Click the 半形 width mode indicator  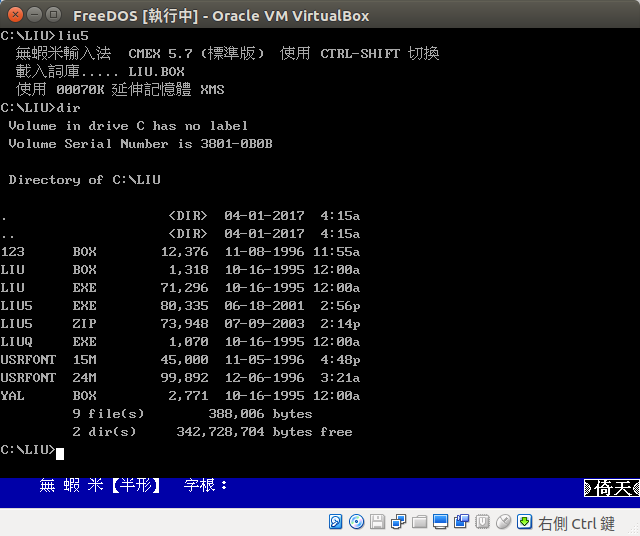pyautogui.click(x=135, y=486)
